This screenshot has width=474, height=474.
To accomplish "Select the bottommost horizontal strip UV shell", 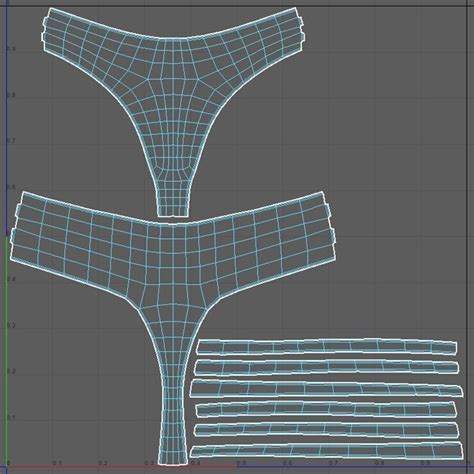I will [326, 450].
